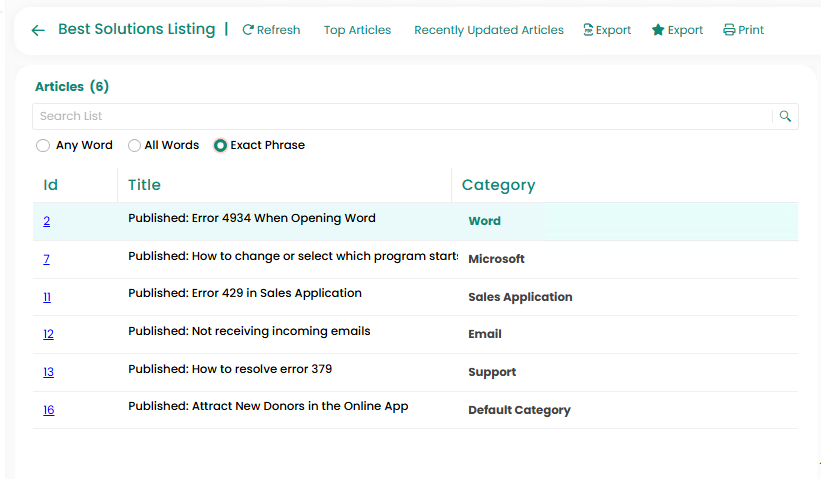This screenshot has height=479, width=821.
Task: Open Recently Updated Articles view
Action: click(488, 30)
